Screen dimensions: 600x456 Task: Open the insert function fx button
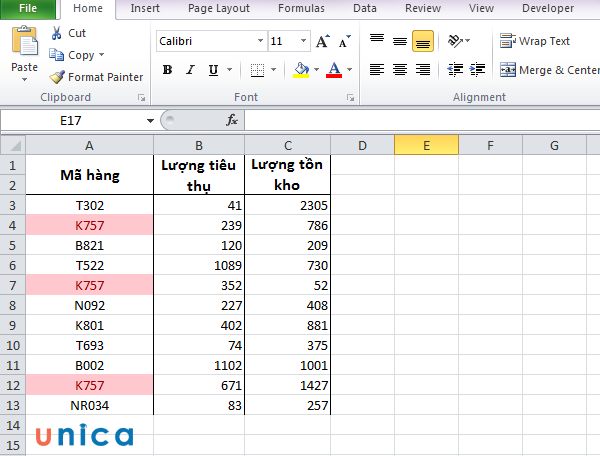pos(232,120)
